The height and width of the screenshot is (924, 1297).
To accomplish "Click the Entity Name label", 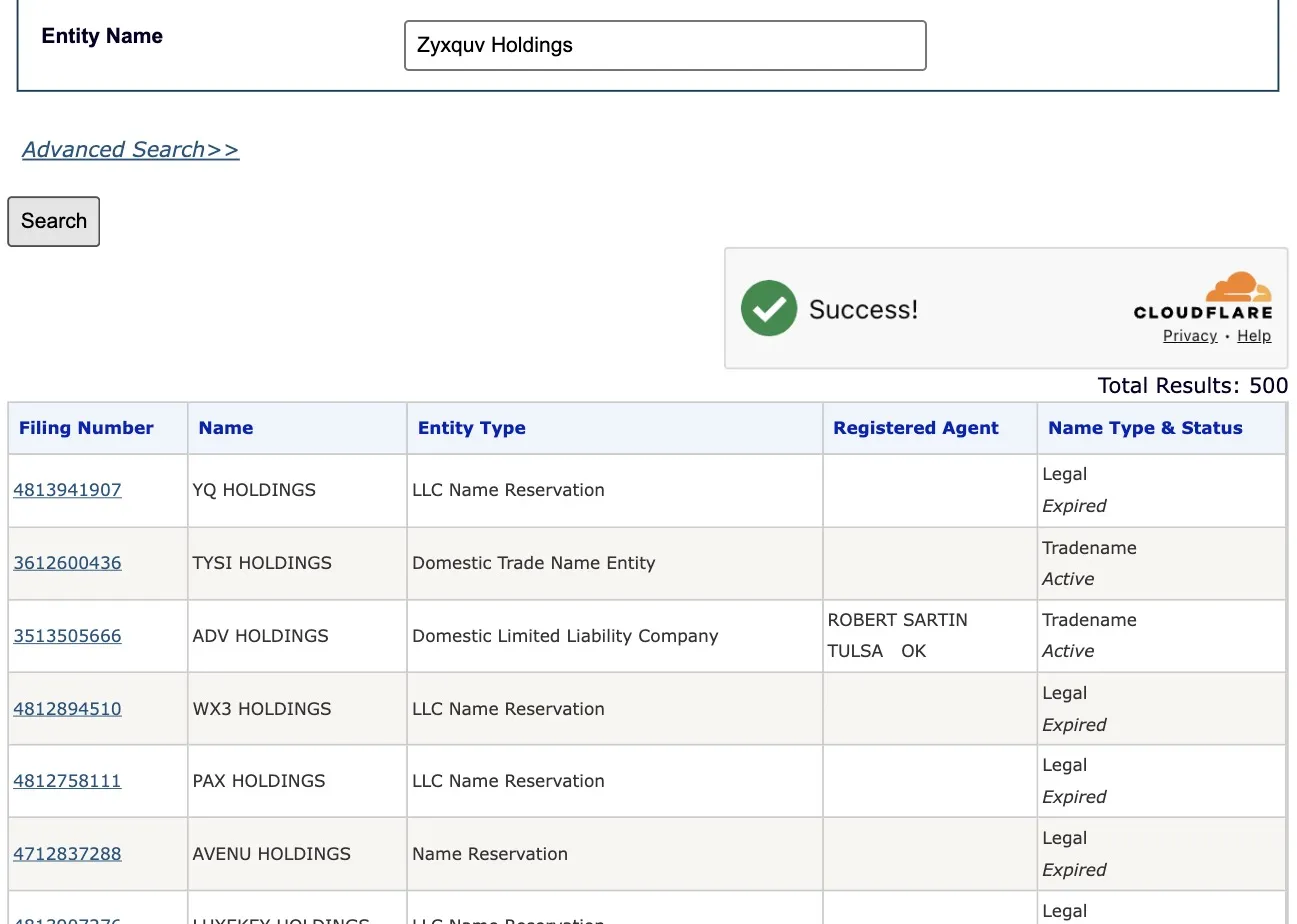I will 102,36.
